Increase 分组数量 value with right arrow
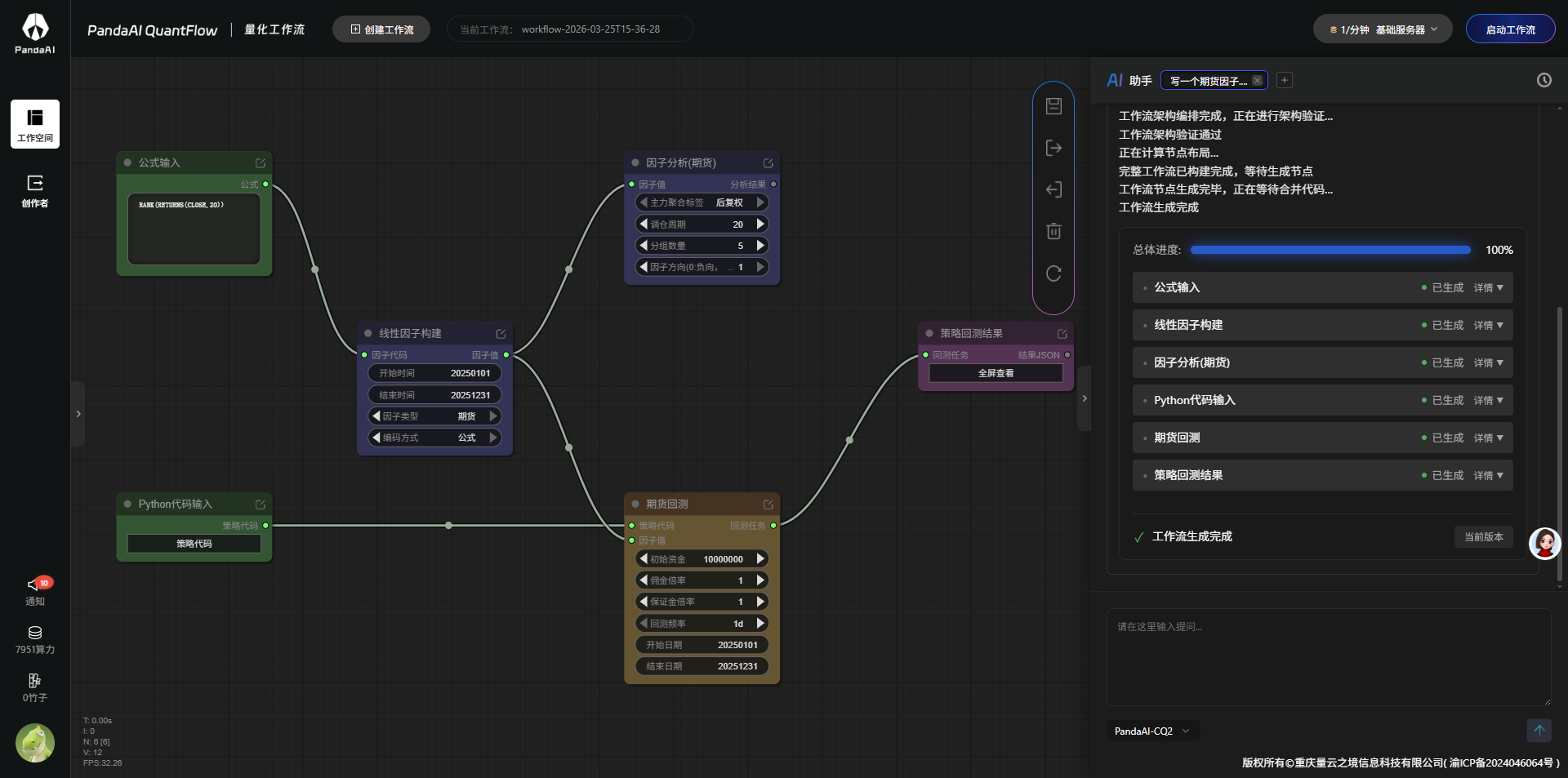The image size is (1568, 778). (760, 246)
